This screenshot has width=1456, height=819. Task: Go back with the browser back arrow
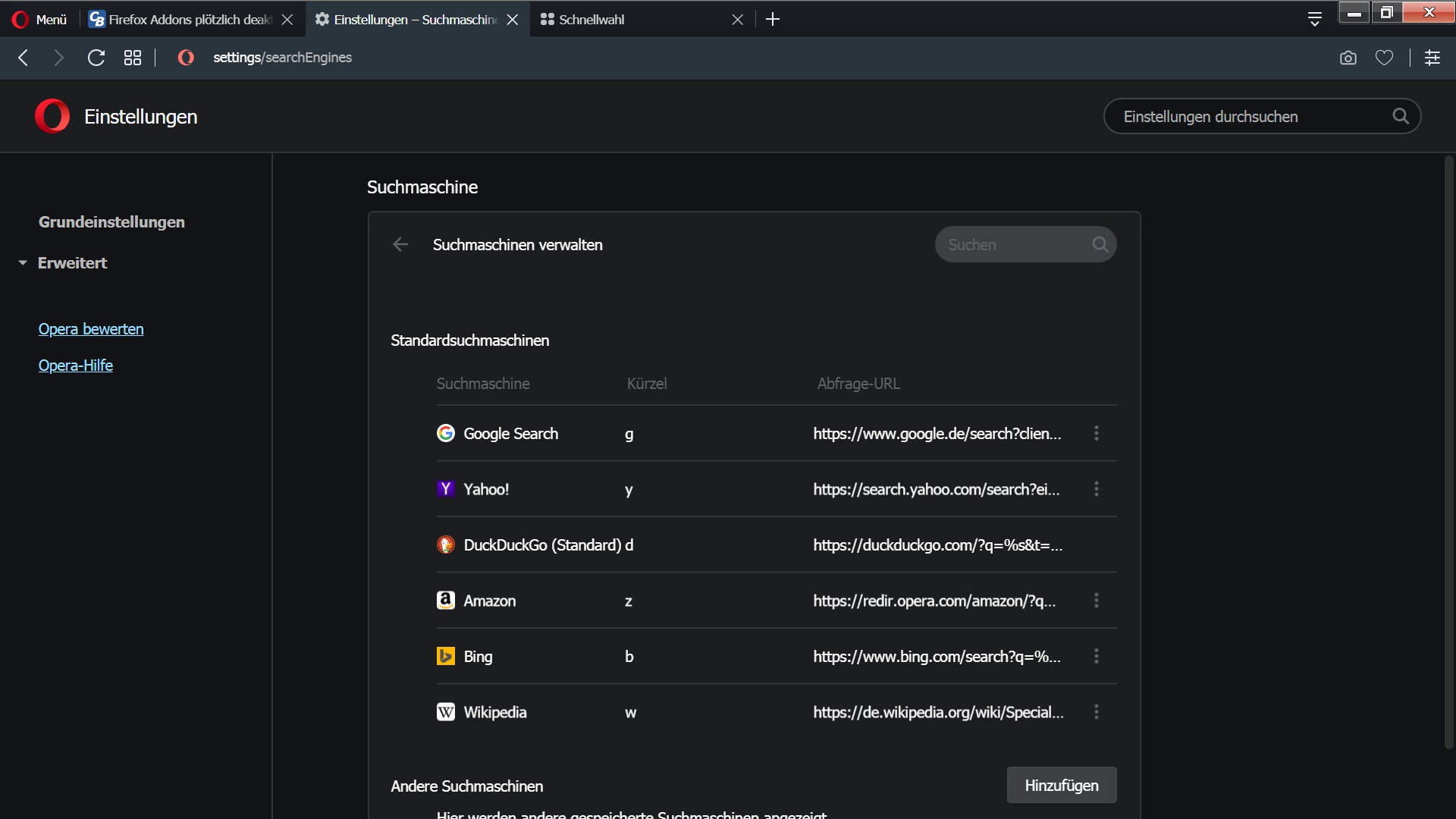click(24, 58)
